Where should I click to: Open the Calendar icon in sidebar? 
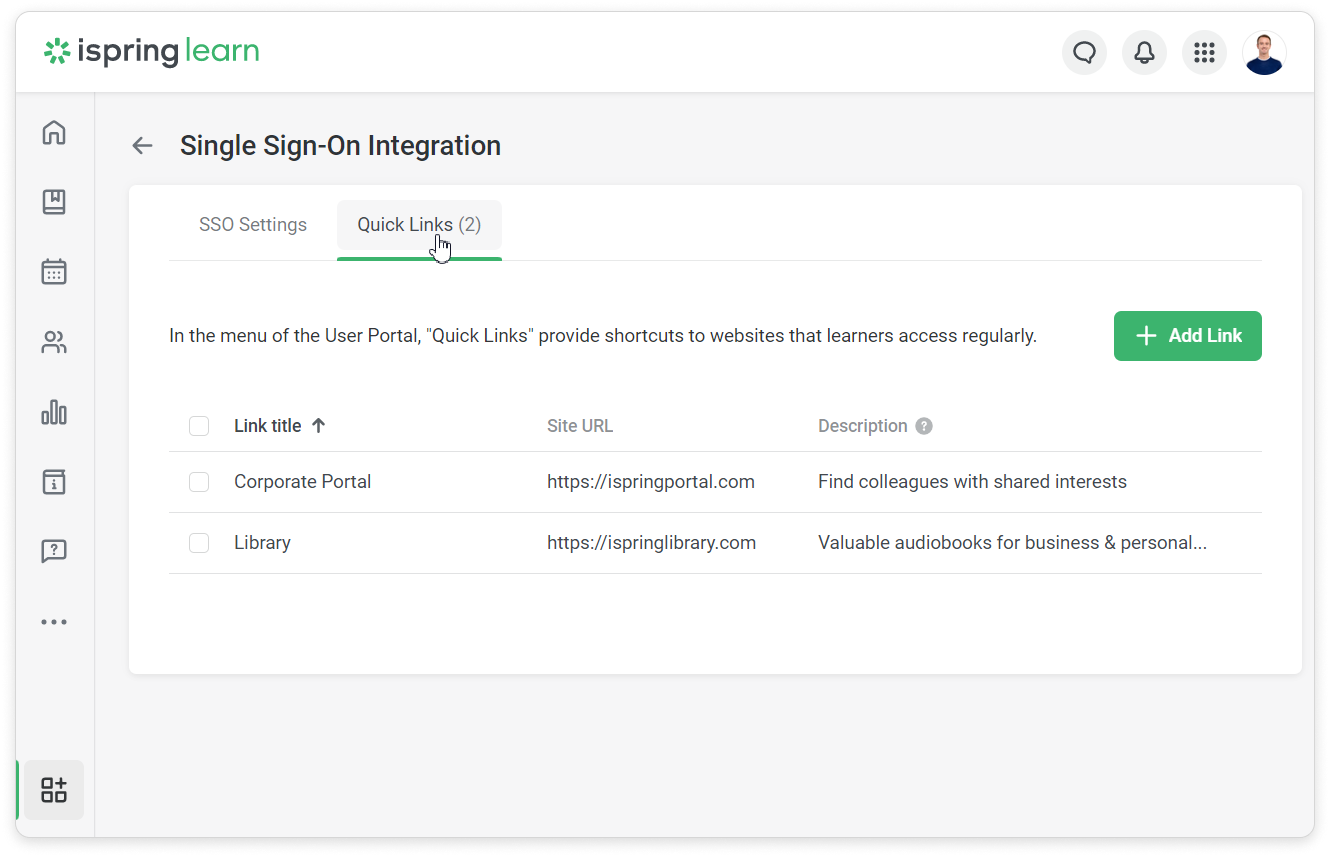pos(54,271)
